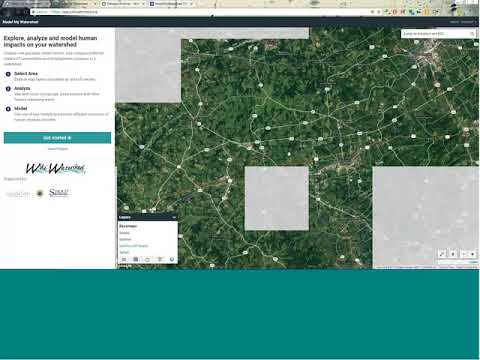Click the zoom in map control
The image size is (480, 360).
(472, 254)
